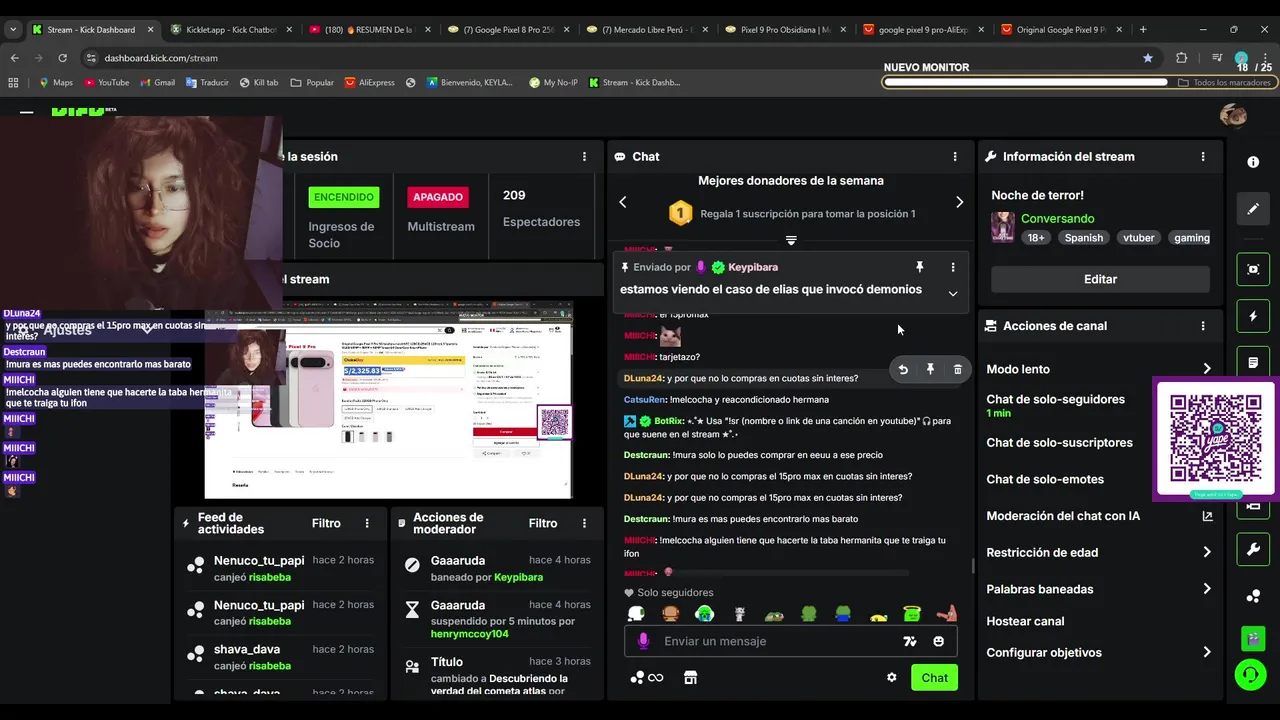Toggle the ENCENDIDO partner income status
This screenshot has height=720, width=1280.
(x=344, y=197)
